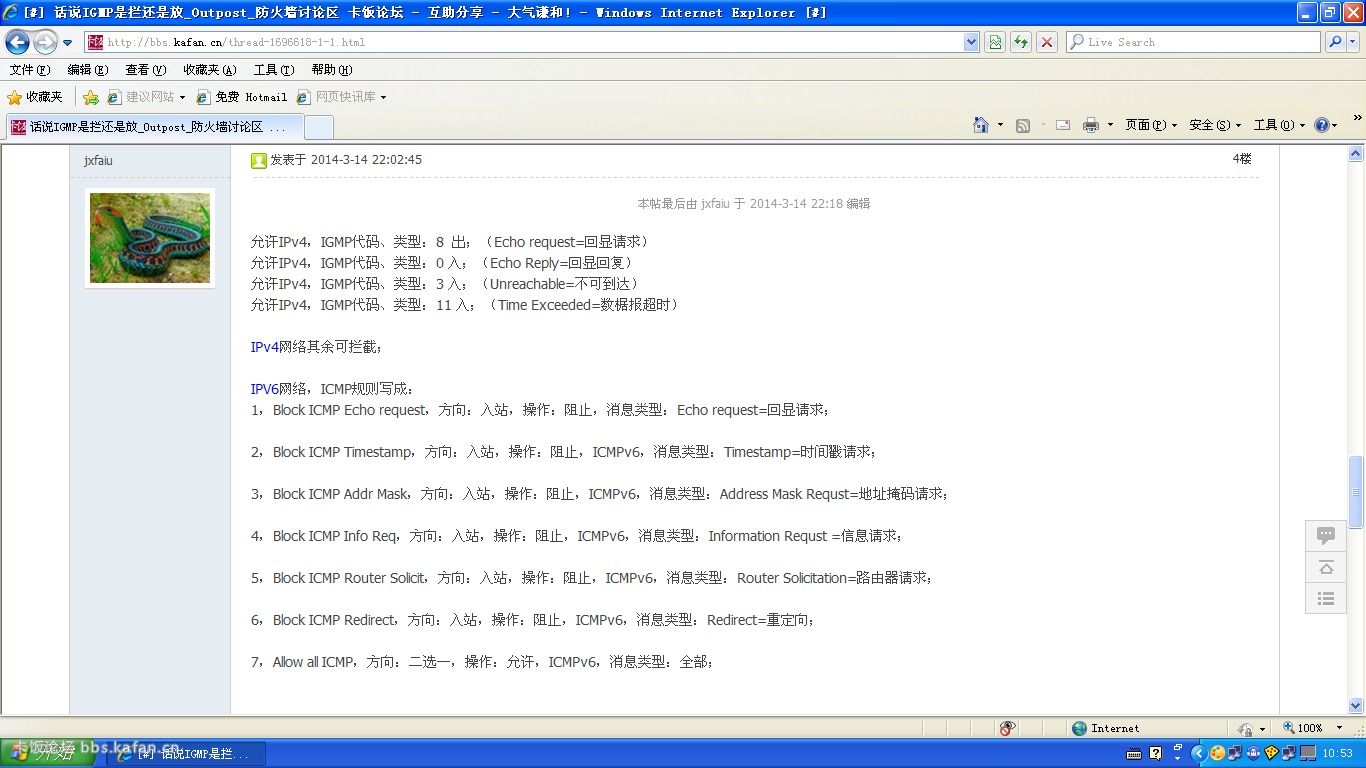The width and height of the screenshot is (1366, 768).
Task: Click the floating reply speech bubble icon
Action: (1326, 536)
